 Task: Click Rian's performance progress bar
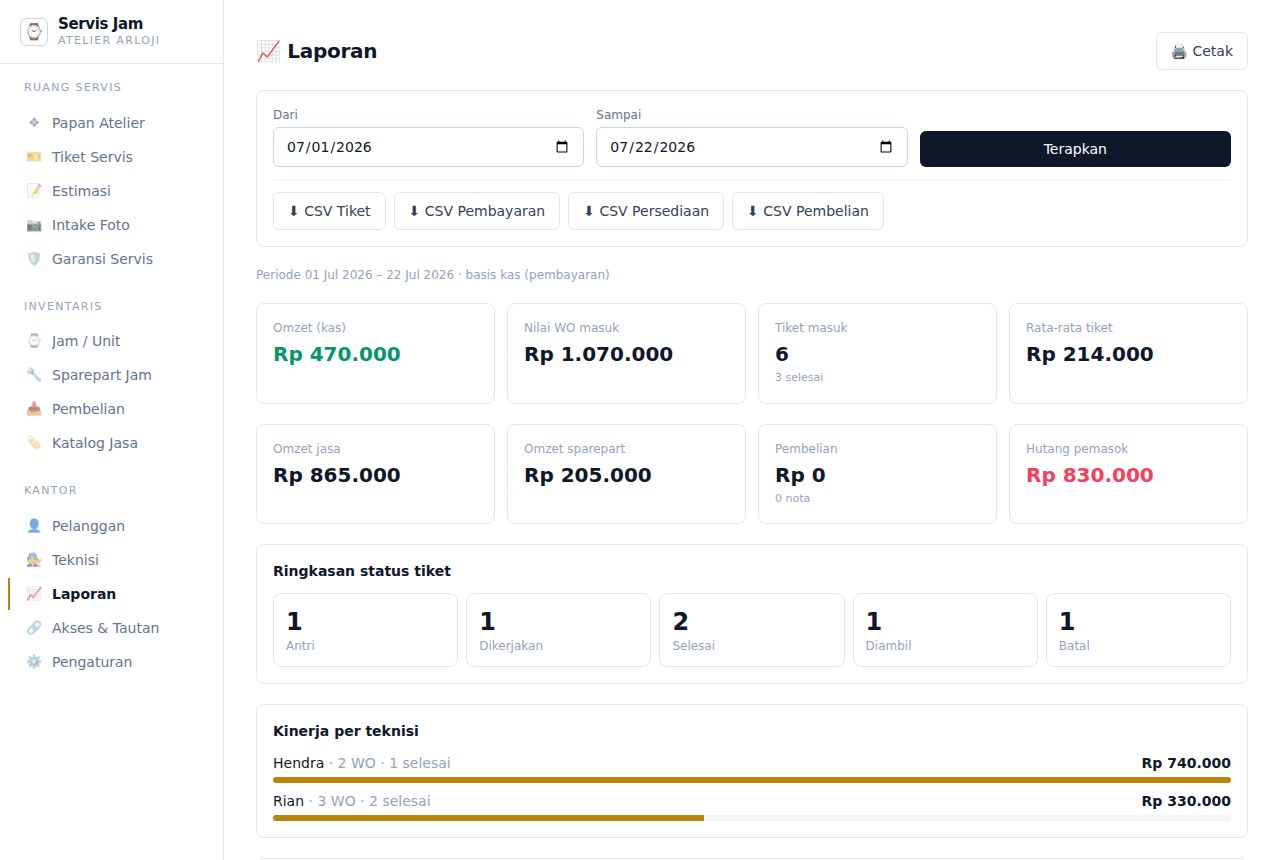[x=752, y=818]
